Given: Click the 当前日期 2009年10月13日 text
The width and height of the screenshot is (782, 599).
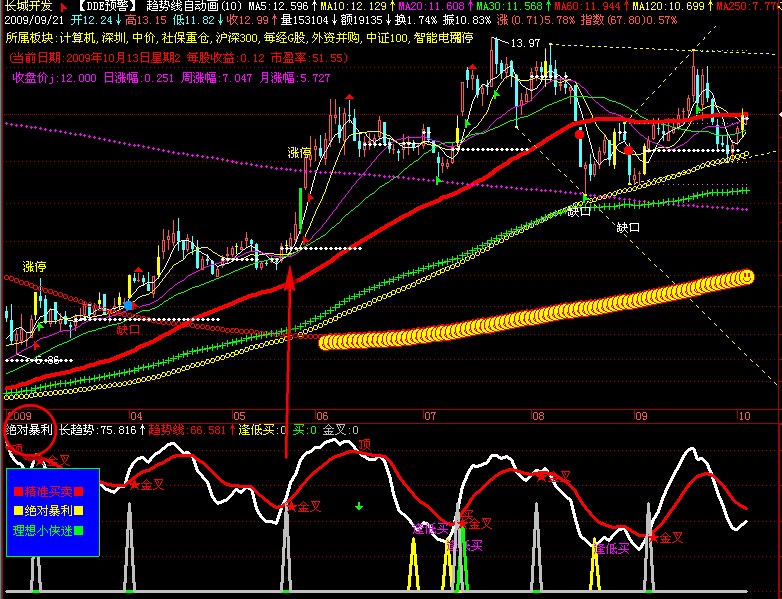Looking at the screenshot, I should tap(95, 58).
